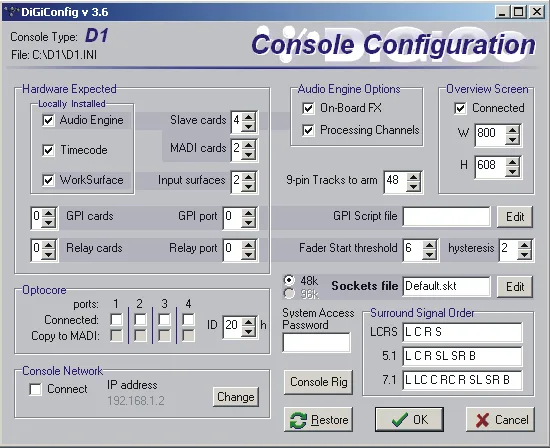
Task: Click the Overview width 800 field
Action: (x=491, y=135)
